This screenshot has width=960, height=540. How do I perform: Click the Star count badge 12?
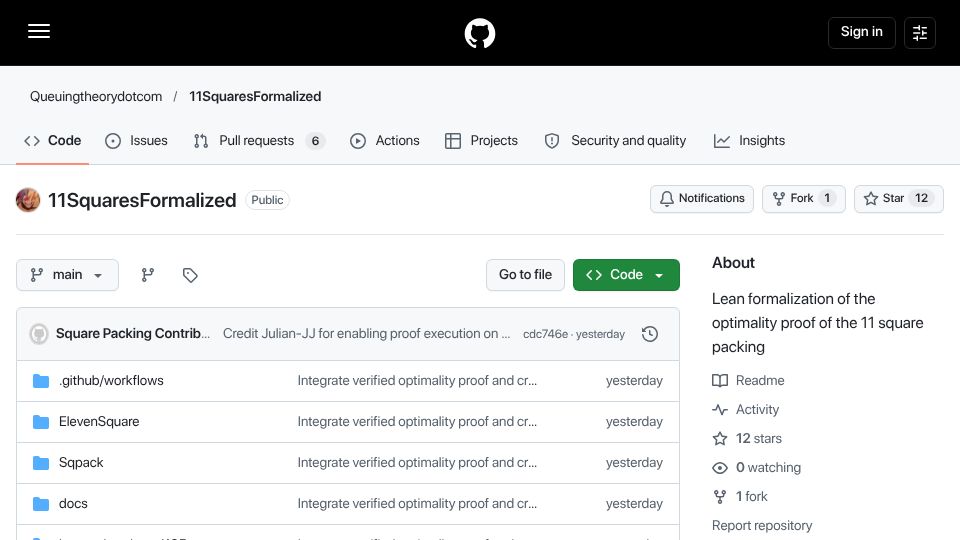(x=921, y=198)
